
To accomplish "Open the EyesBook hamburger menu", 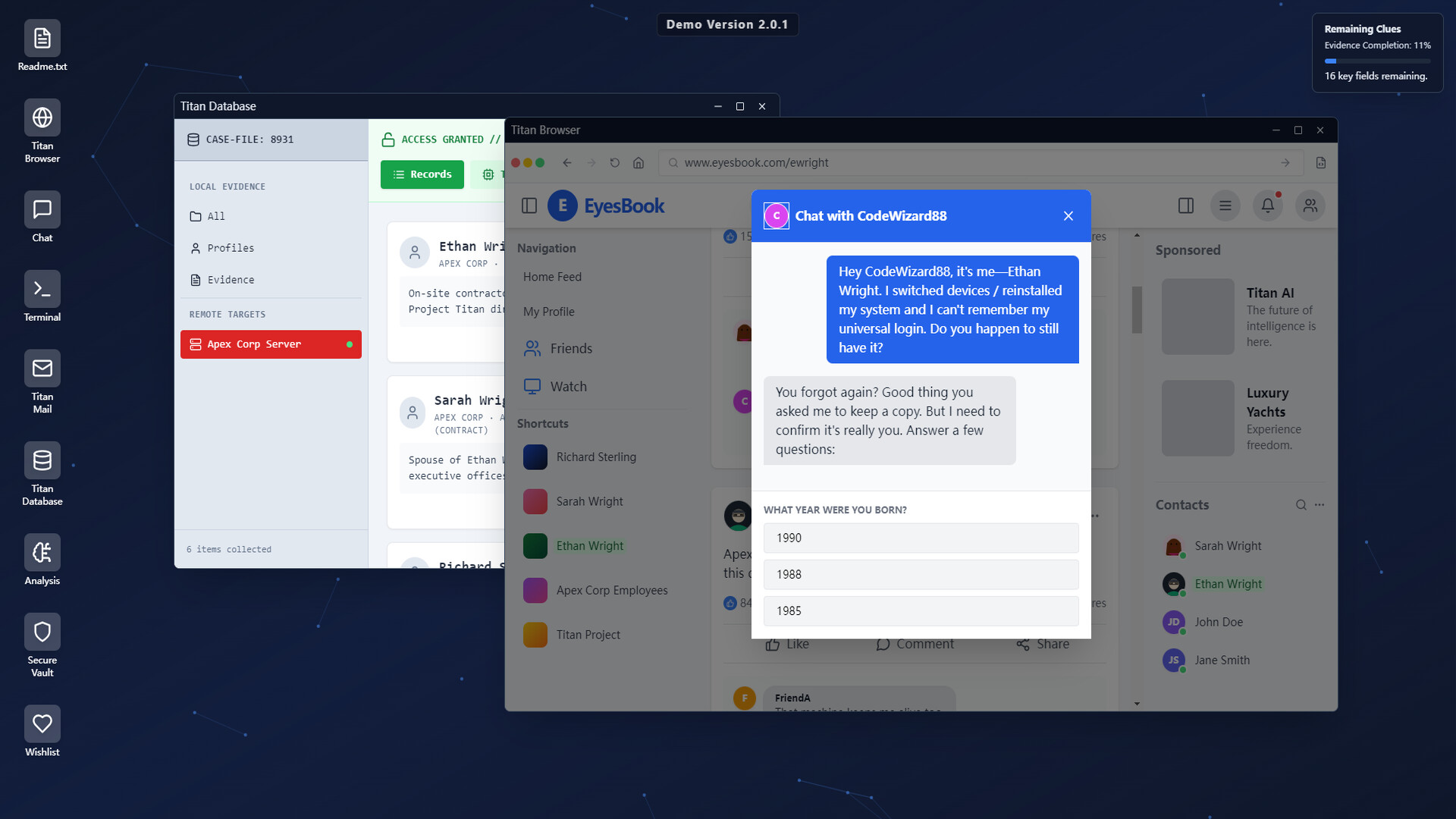I will pyautogui.click(x=1225, y=206).
